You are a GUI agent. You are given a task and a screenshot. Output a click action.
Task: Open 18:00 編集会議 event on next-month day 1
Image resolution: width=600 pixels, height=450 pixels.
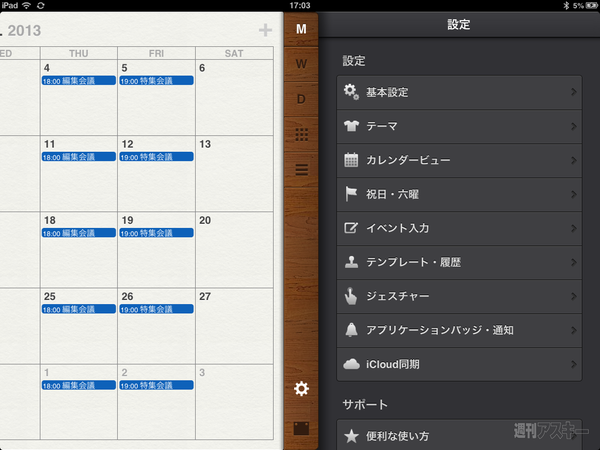click(78, 385)
